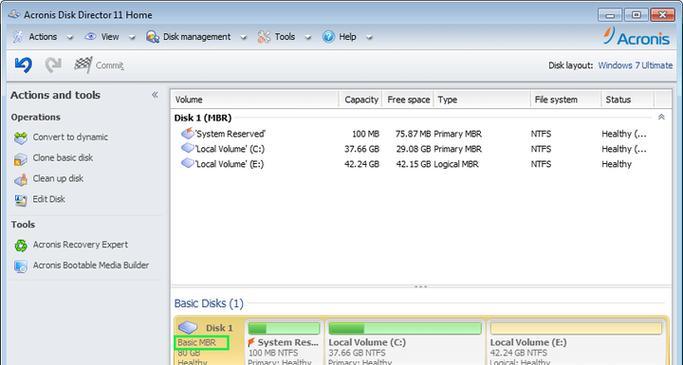Click the Convert to dynamic icon
Image resolution: width=683 pixels, height=365 pixels.
click(x=20, y=138)
